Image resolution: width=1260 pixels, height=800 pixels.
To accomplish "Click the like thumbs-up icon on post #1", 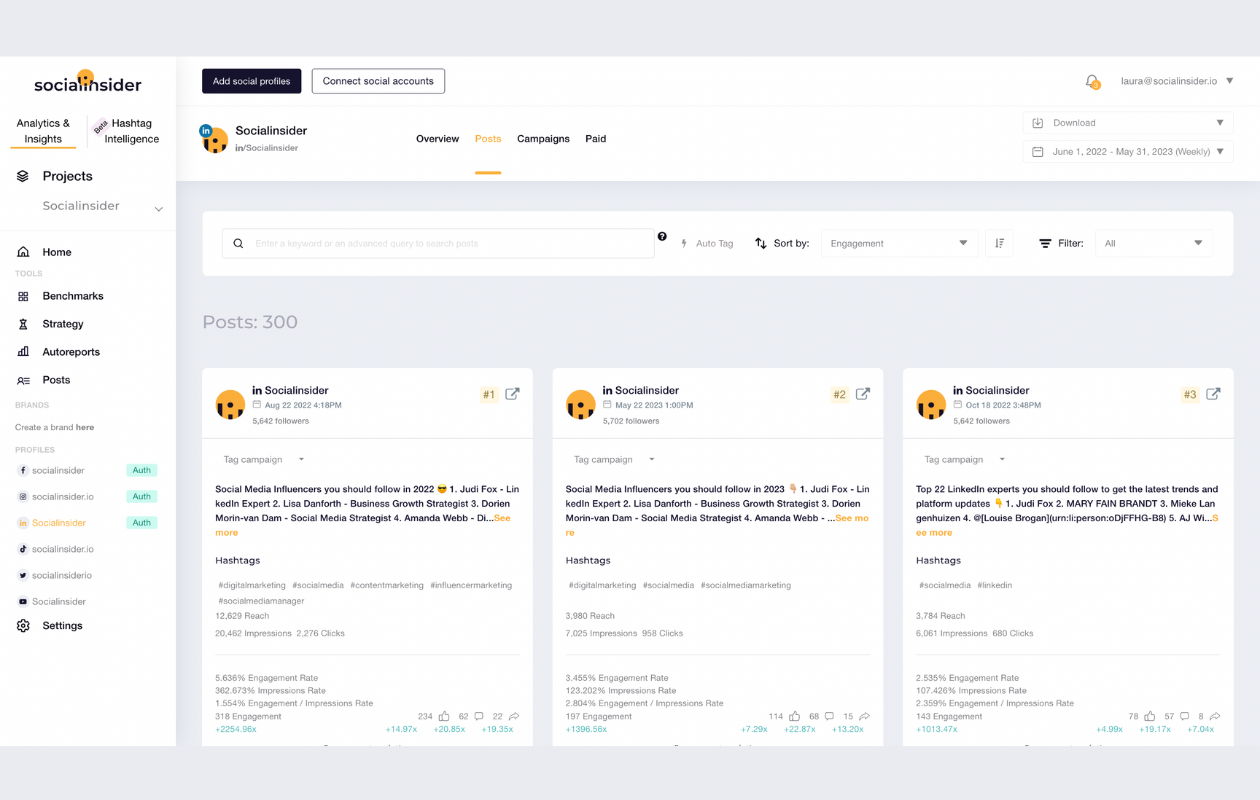I will (444, 716).
